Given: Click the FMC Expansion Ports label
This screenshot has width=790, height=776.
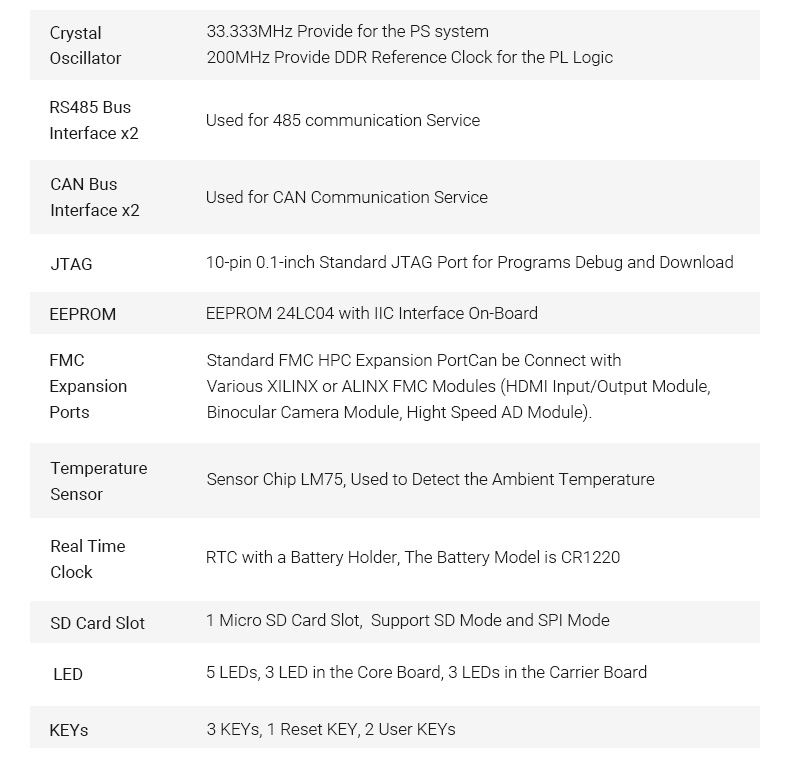Looking at the screenshot, I should [x=87, y=386].
